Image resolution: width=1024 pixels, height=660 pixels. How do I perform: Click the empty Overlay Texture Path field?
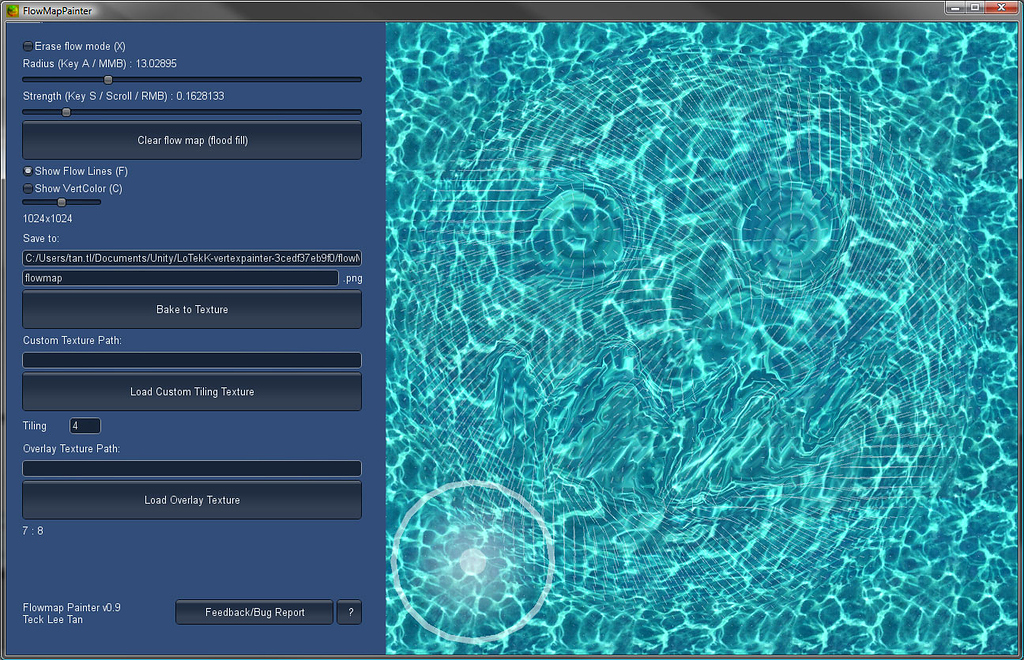191,468
